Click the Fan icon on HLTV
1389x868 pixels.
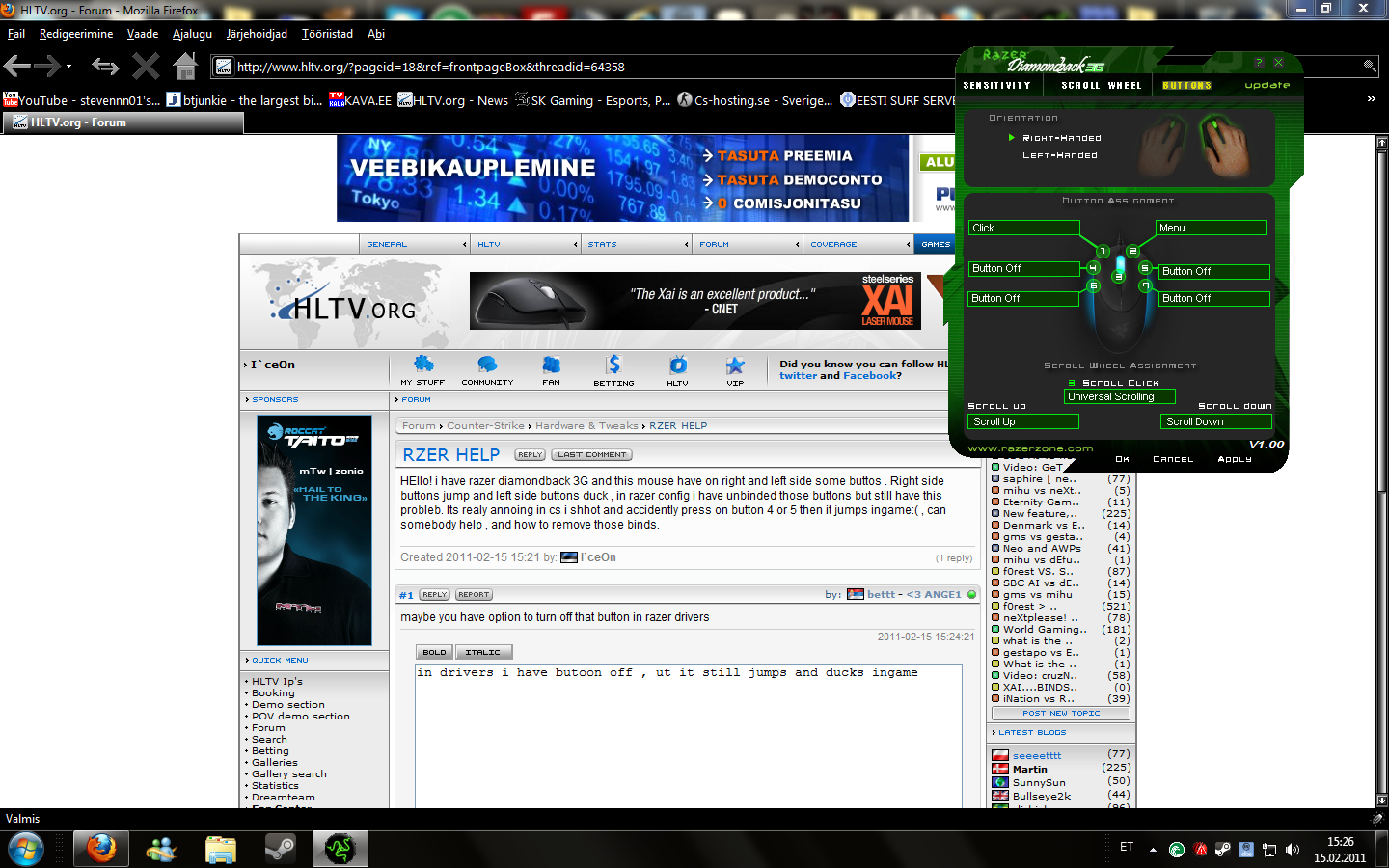pyautogui.click(x=551, y=365)
